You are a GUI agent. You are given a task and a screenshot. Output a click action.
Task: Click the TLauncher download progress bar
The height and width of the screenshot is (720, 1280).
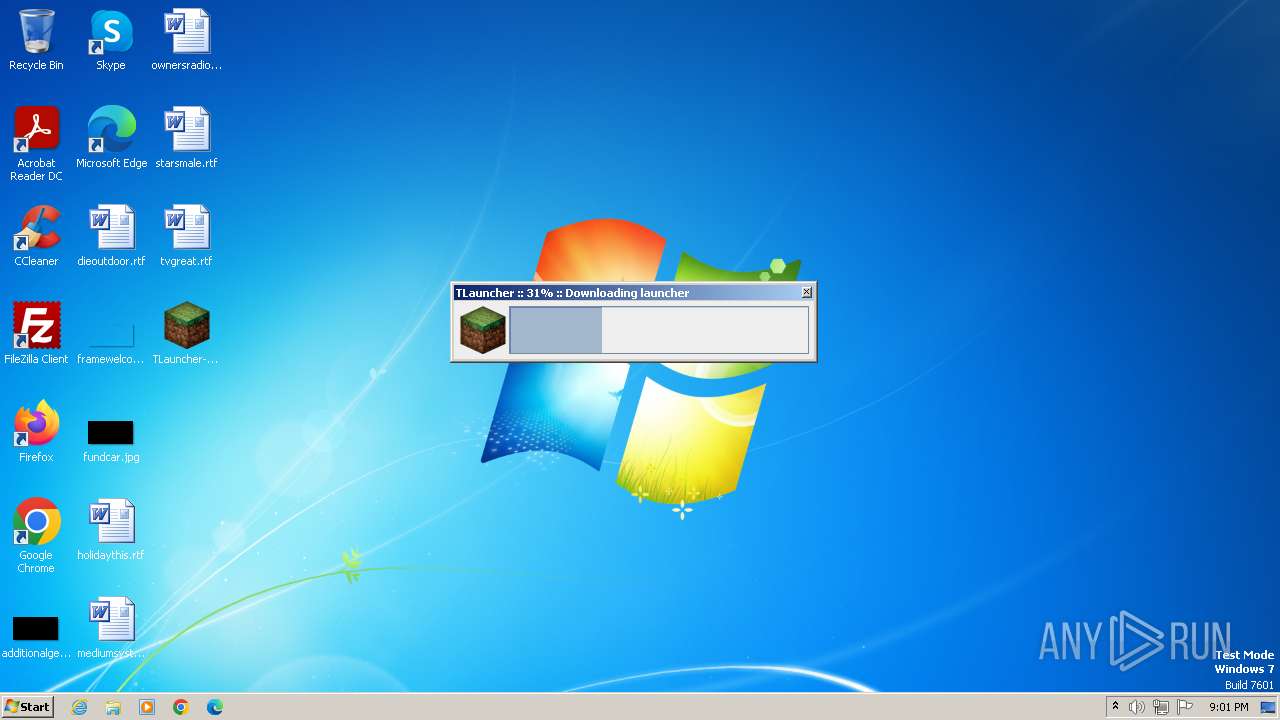coord(659,330)
